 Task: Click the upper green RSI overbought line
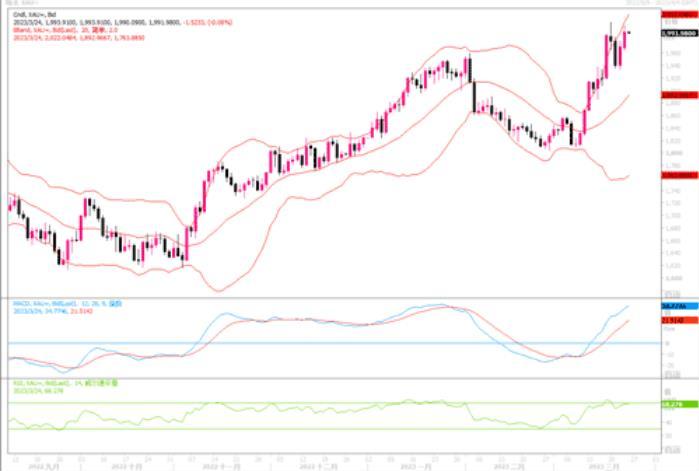300,403
